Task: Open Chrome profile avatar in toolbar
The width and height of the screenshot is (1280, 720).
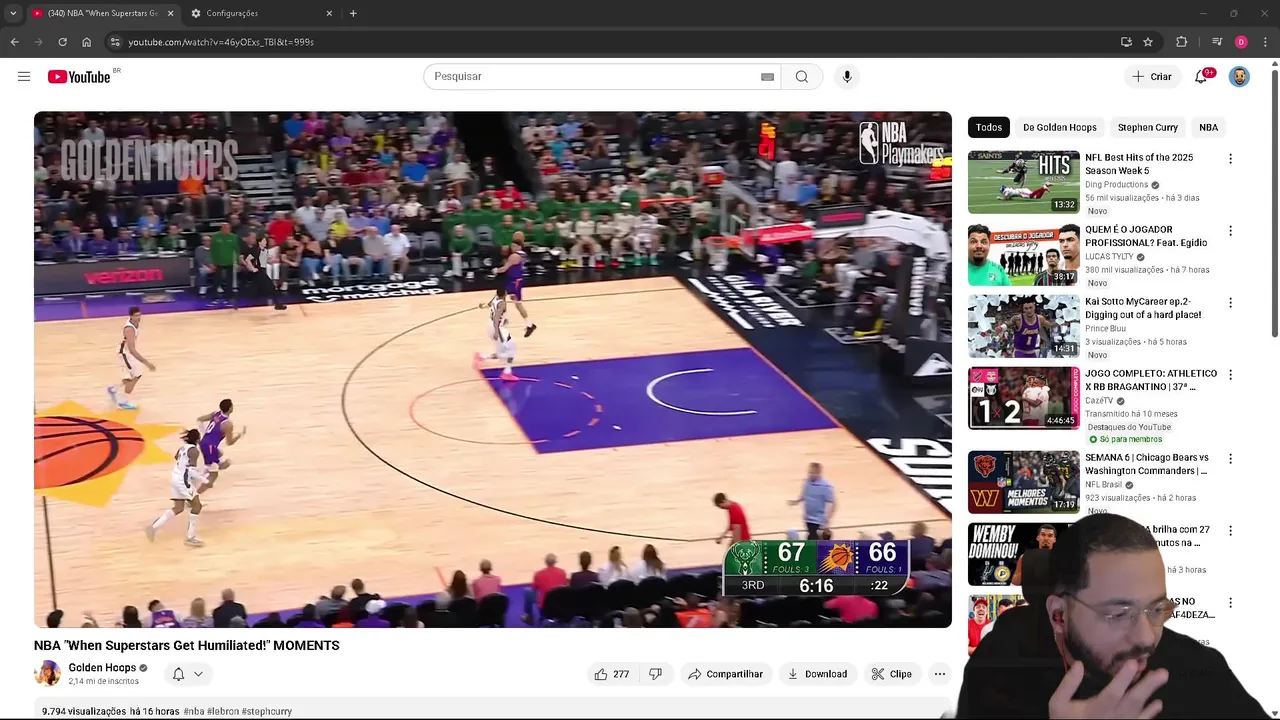Action: pos(1241,42)
